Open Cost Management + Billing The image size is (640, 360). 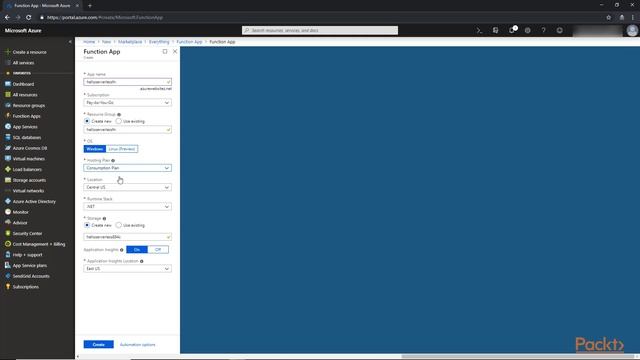click(x=35, y=244)
